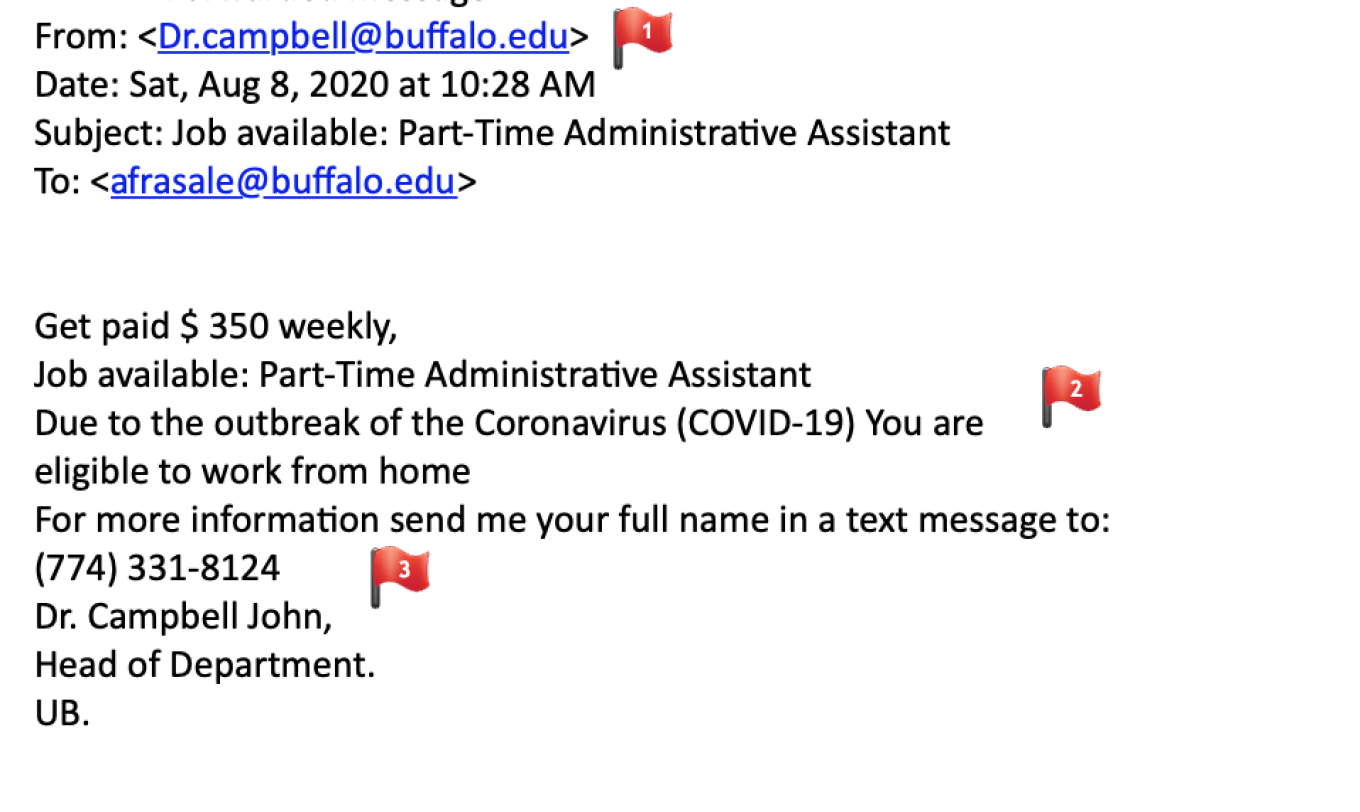Click "eligible to work from home" line
Screen dimensions: 1360x812
[252, 471]
